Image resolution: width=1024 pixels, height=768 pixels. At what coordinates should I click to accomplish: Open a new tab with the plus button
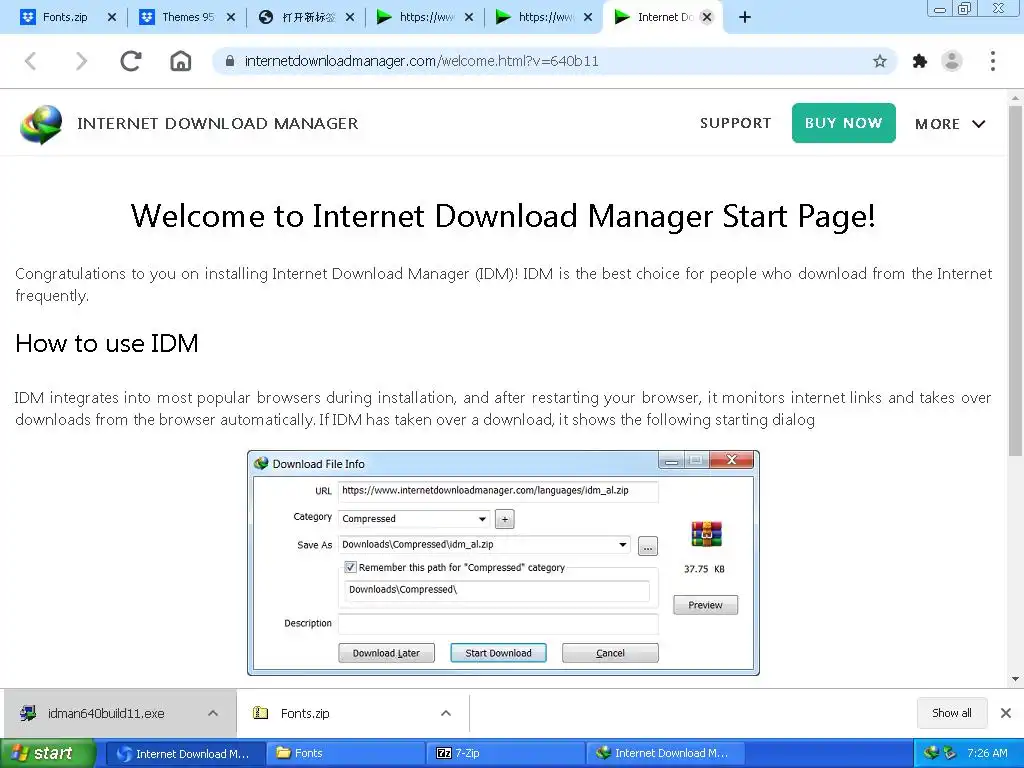click(x=744, y=18)
